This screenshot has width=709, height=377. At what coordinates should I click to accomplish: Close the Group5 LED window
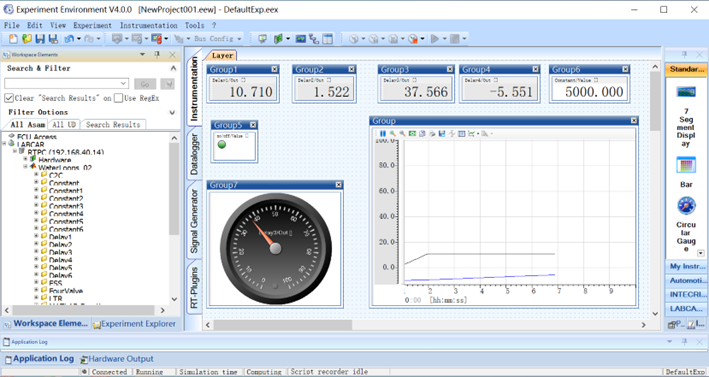pos(253,125)
